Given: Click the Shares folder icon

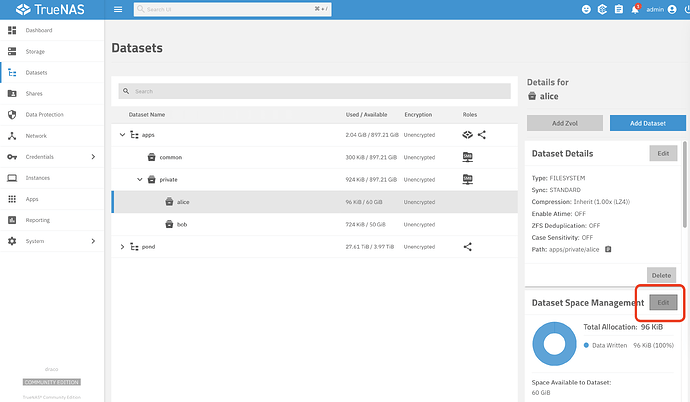Looking at the screenshot, I should pyautogui.click(x=12, y=94).
